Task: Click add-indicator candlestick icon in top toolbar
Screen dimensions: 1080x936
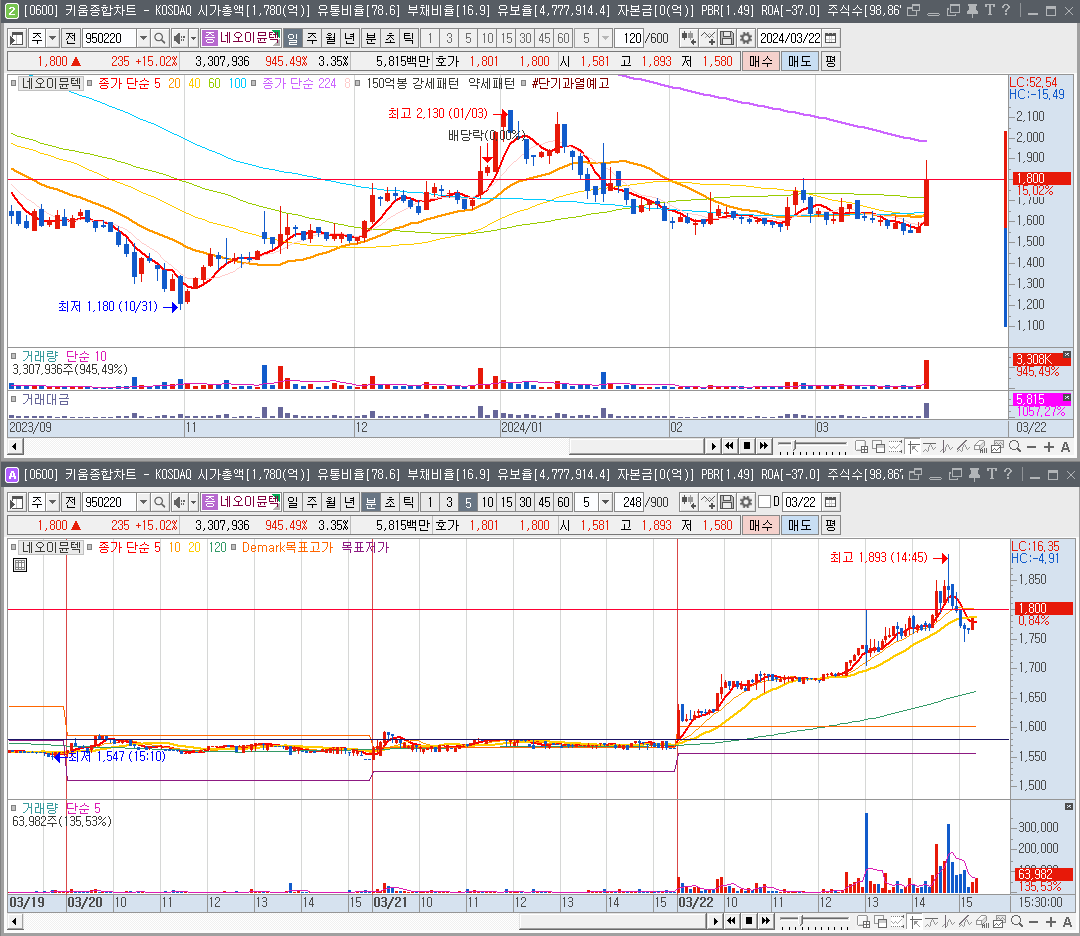Action: coord(687,39)
